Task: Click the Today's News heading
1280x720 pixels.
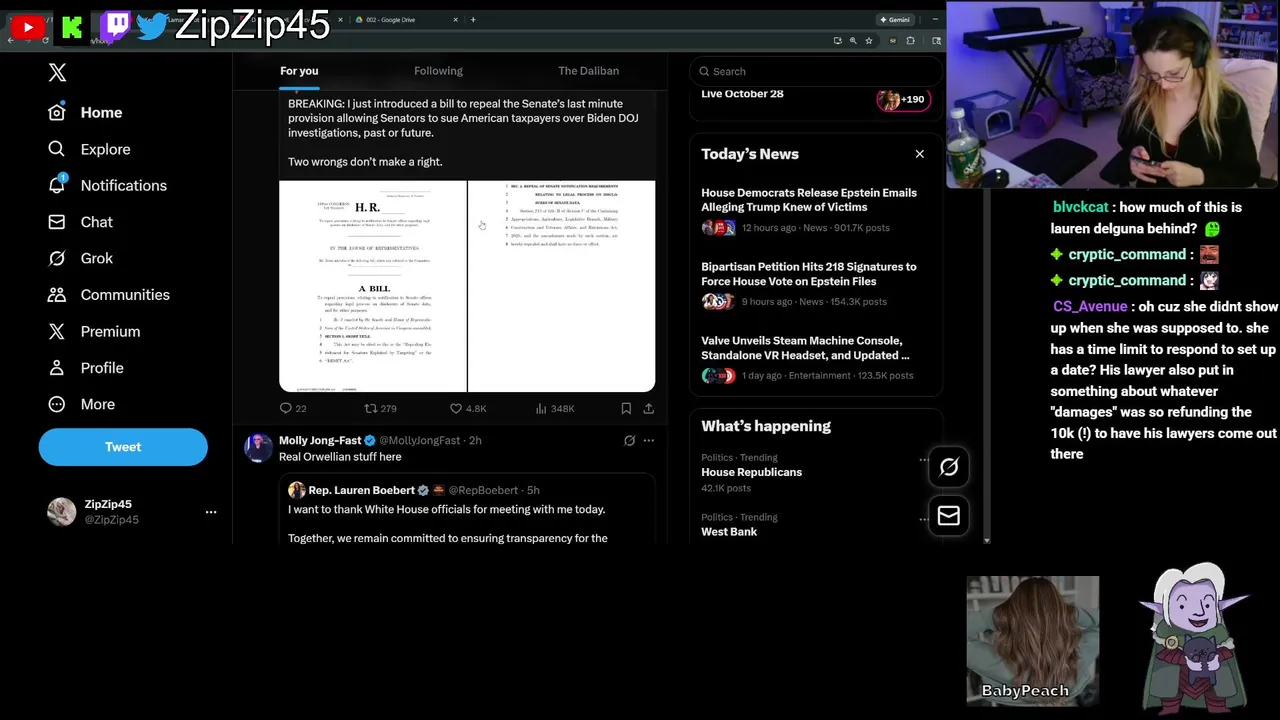Action: pos(750,154)
